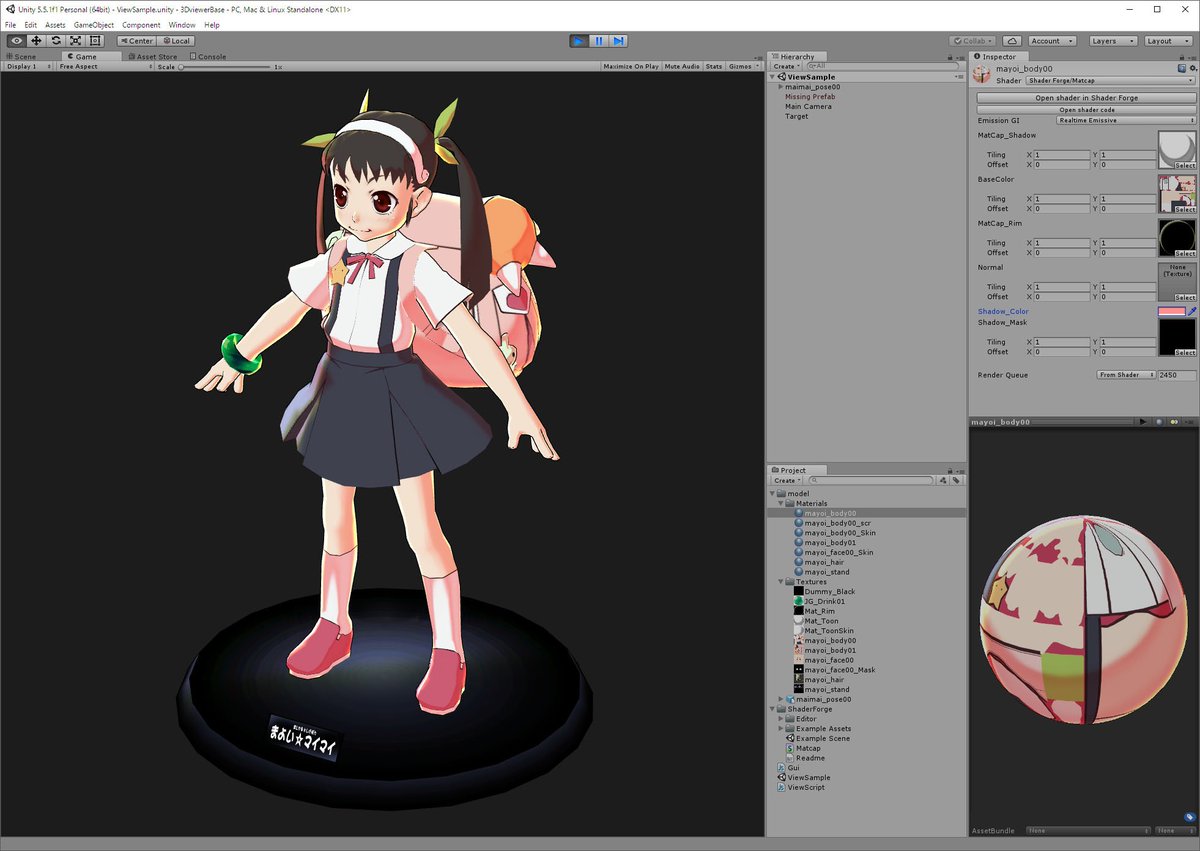Screen dimensions: 1200x851
Task: Toggle the preview lighting icon
Action: 1175,422
